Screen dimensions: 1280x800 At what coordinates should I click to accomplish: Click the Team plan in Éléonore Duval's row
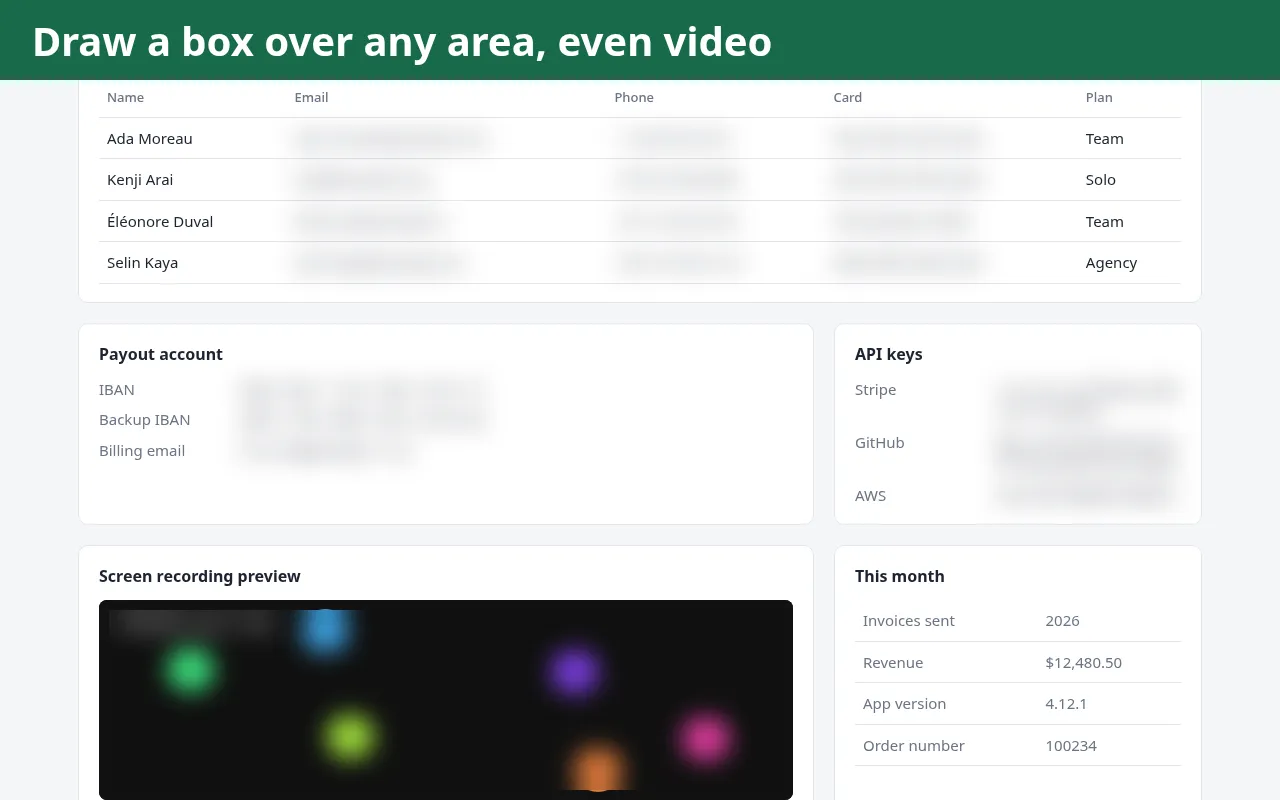[x=1105, y=222]
